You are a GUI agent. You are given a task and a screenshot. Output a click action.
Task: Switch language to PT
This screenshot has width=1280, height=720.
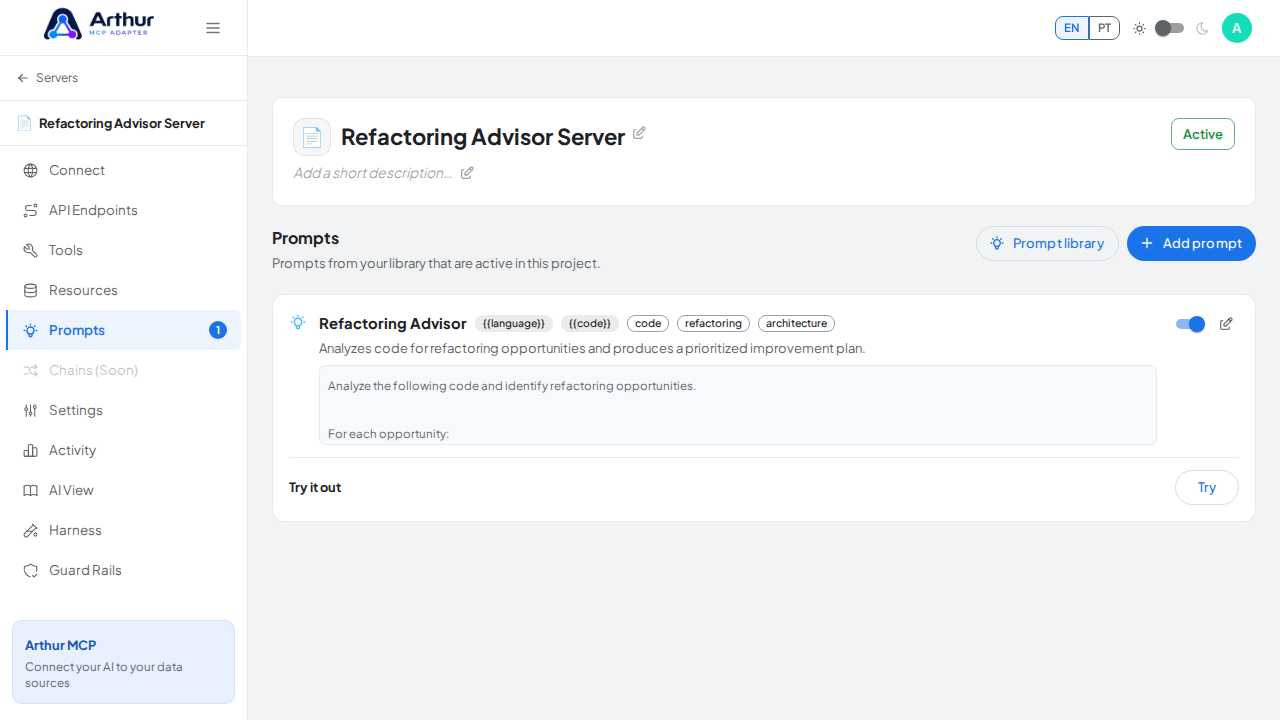pos(1104,28)
